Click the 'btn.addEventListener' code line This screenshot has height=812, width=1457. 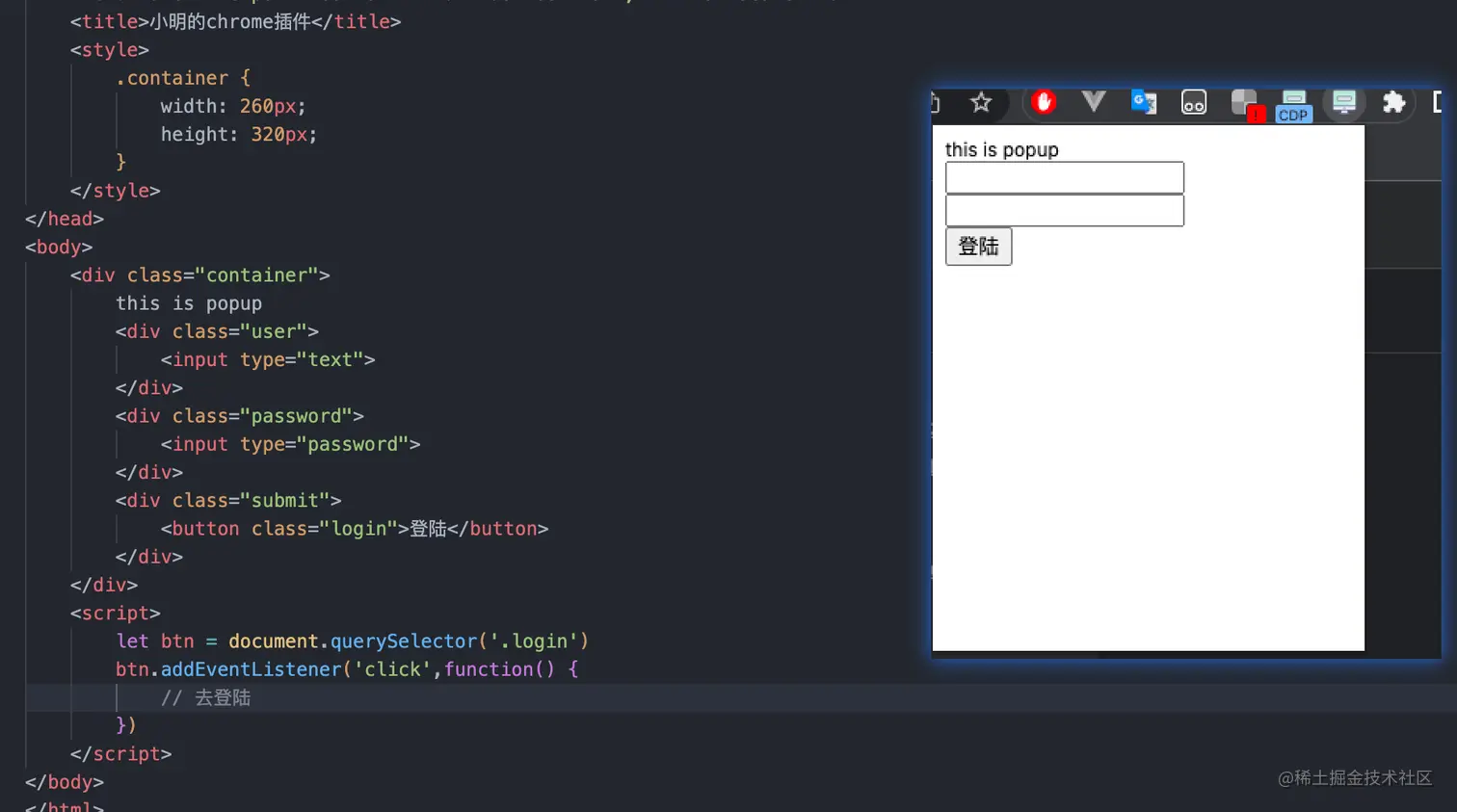click(347, 669)
